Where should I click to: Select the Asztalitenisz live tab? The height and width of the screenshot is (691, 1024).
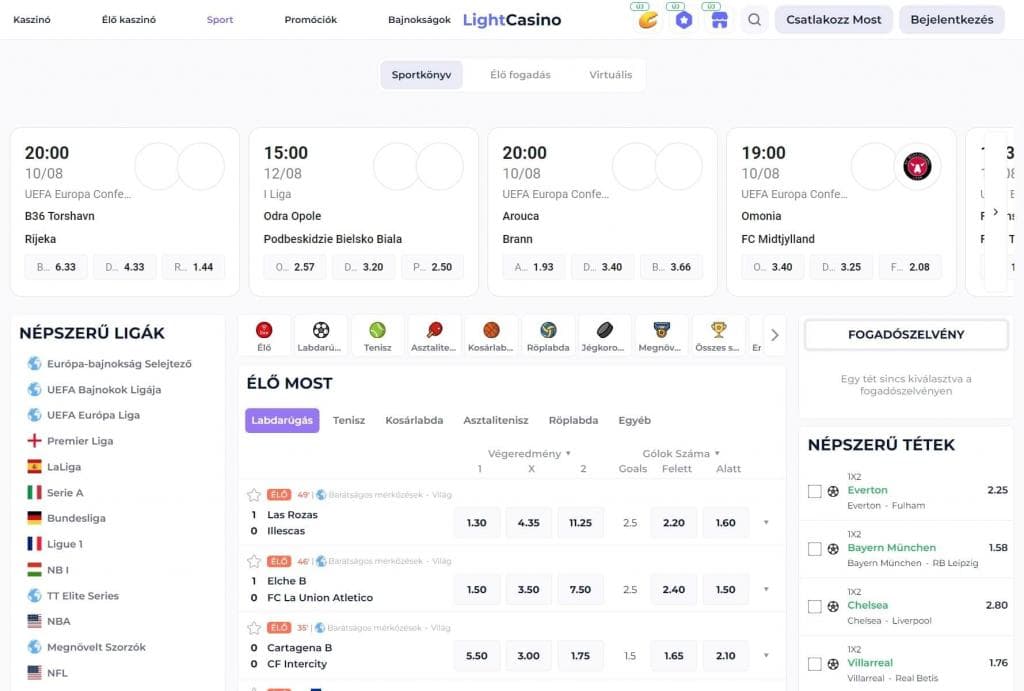[x=496, y=421]
